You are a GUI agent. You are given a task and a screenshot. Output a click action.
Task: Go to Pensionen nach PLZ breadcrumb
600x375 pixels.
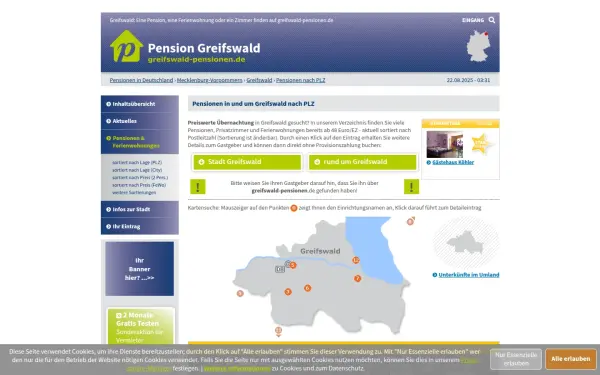300,80
